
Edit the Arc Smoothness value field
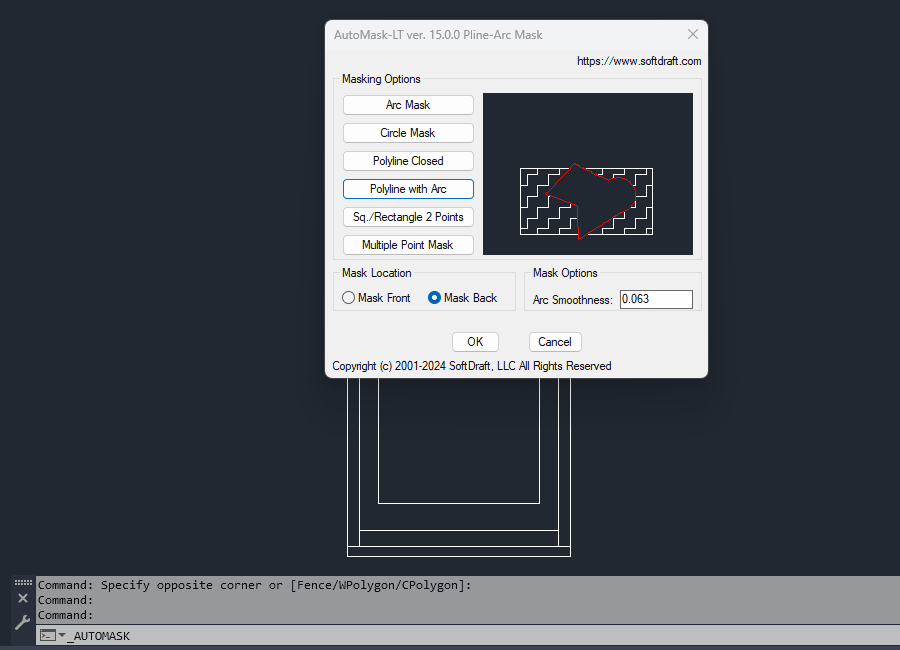coord(656,298)
